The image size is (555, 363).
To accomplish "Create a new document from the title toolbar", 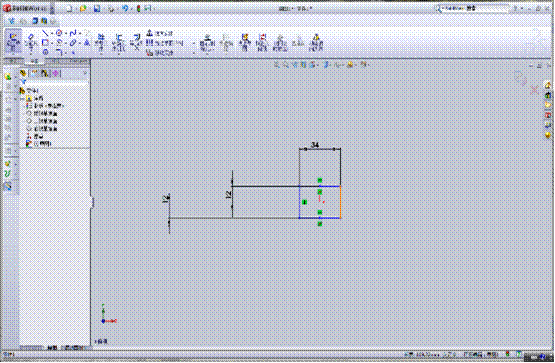I will (x=69, y=8).
